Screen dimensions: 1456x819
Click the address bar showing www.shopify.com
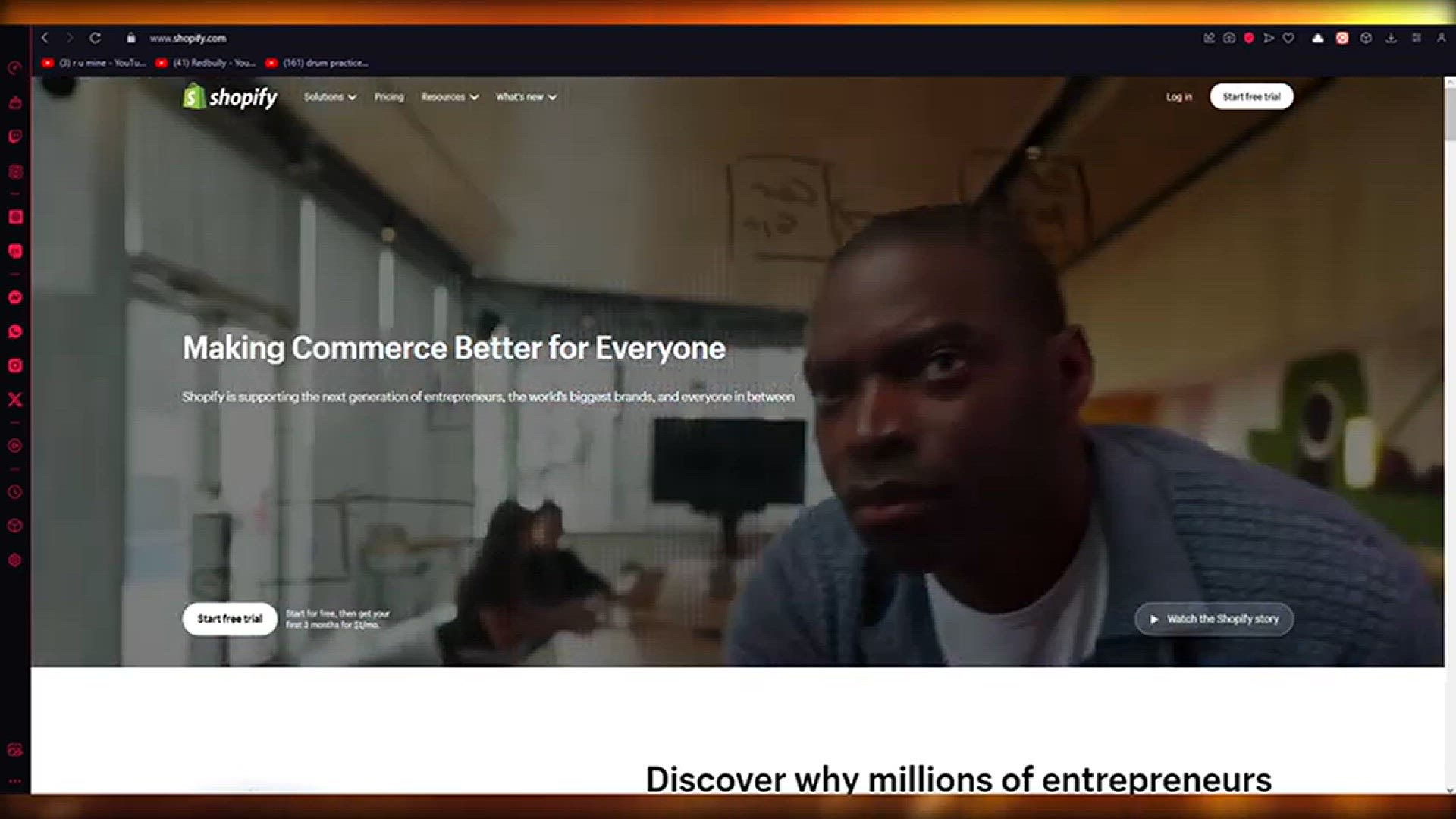(188, 38)
